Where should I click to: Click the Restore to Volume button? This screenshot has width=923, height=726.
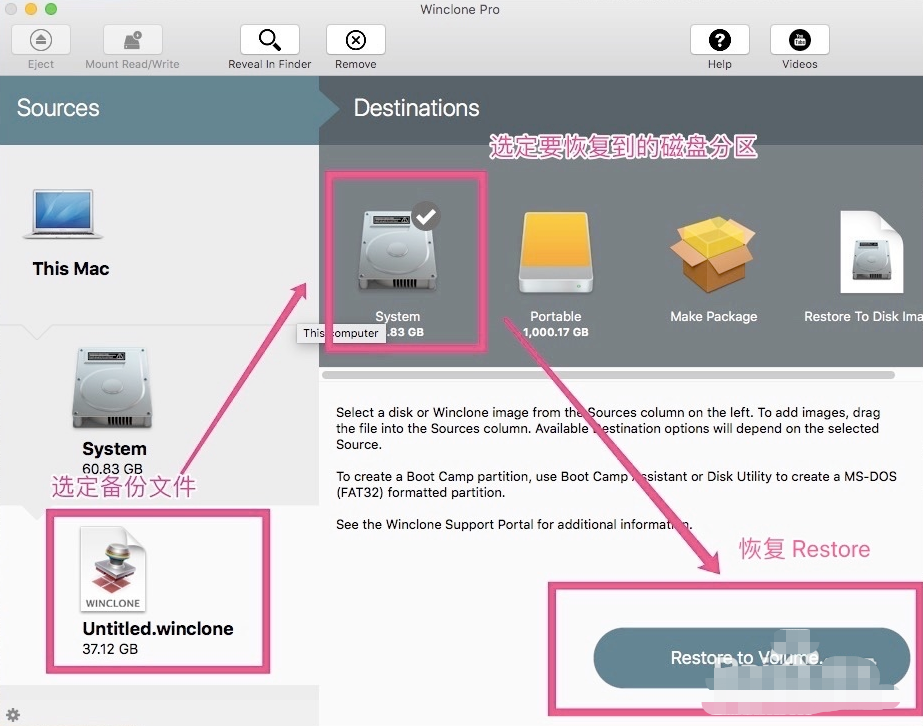(x=751, y=658)
